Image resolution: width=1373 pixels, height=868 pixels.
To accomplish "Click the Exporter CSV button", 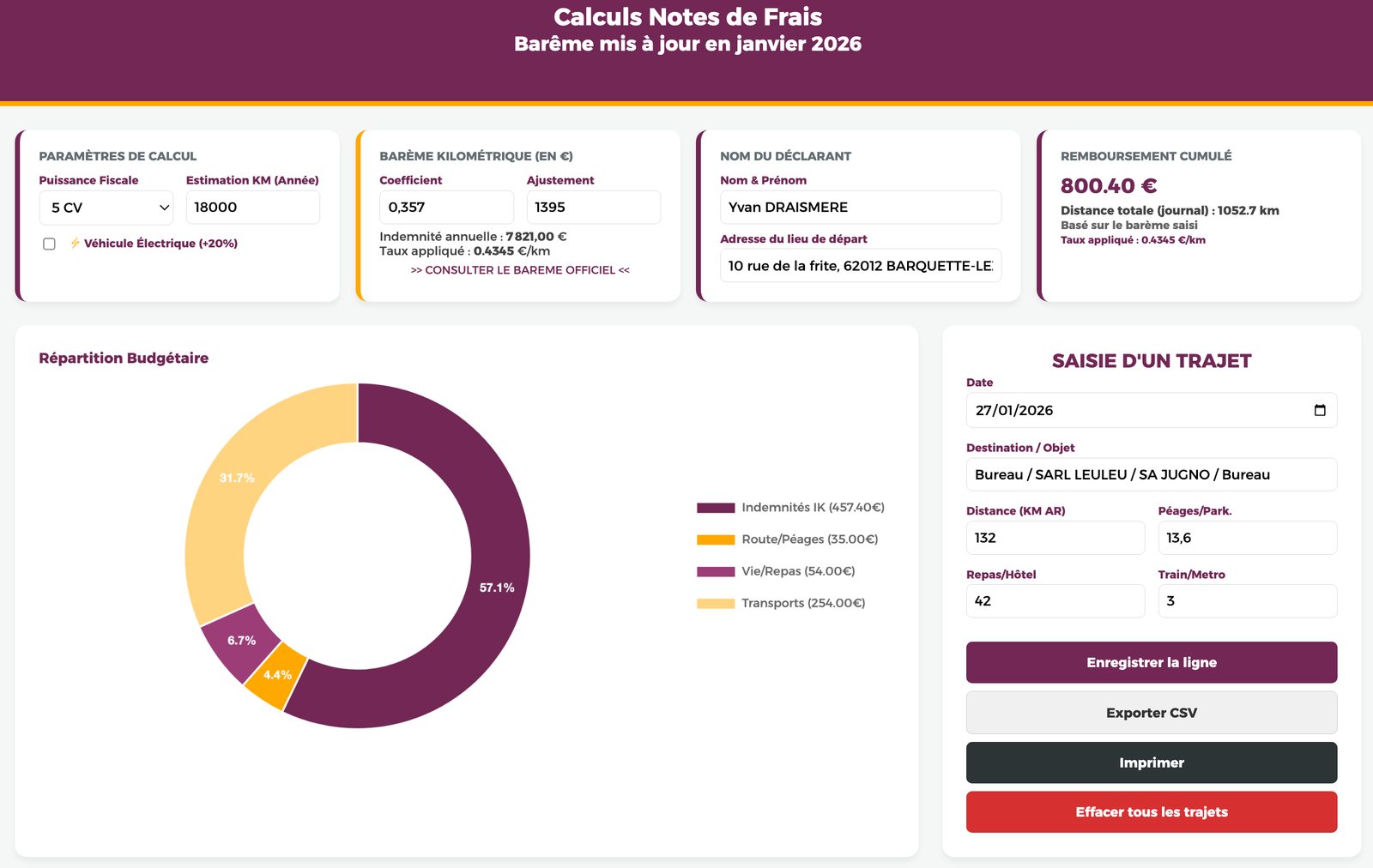I will pyautogui.click(x=1151, y=713).
